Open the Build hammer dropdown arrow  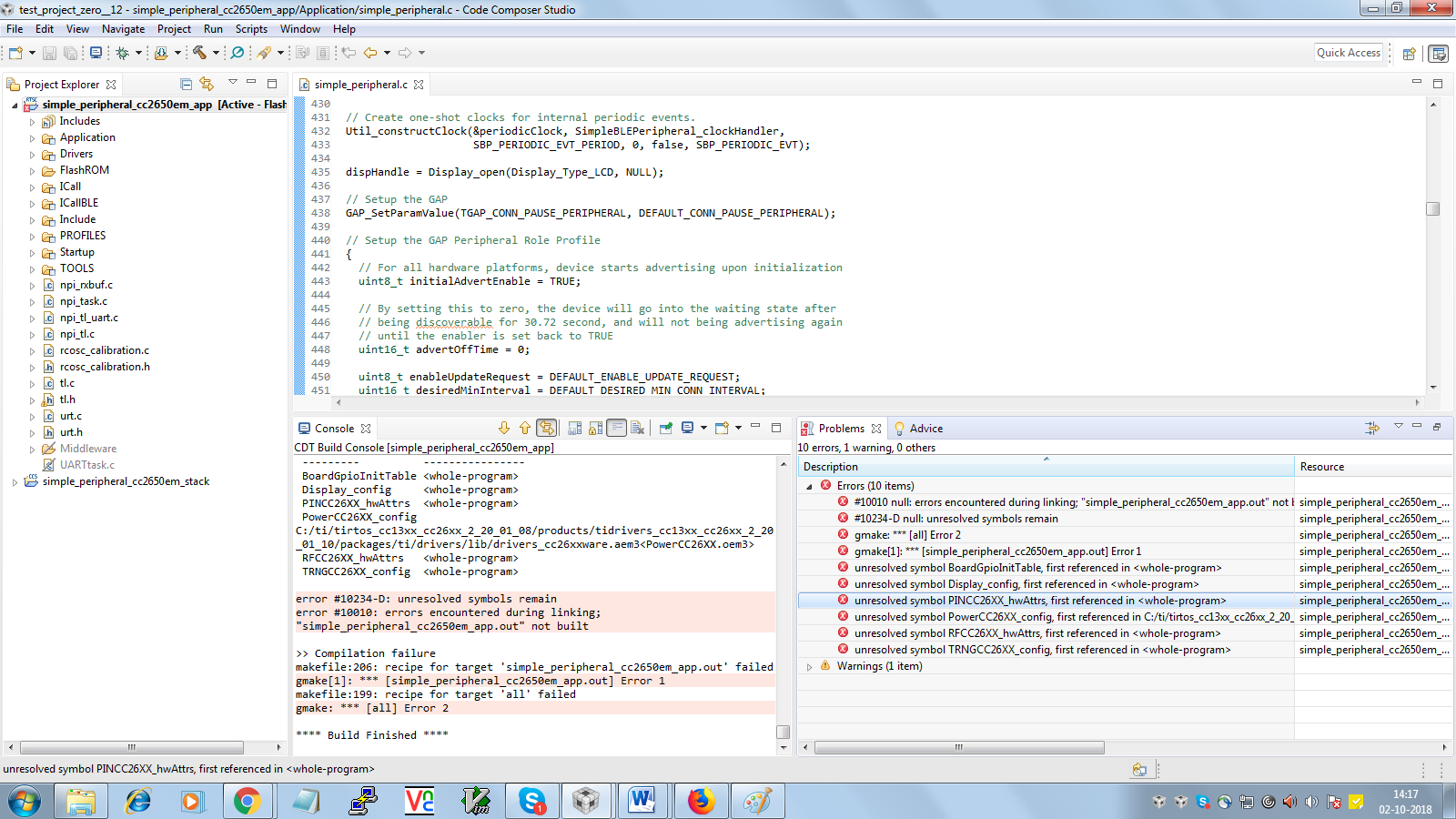tap(216, 53)
